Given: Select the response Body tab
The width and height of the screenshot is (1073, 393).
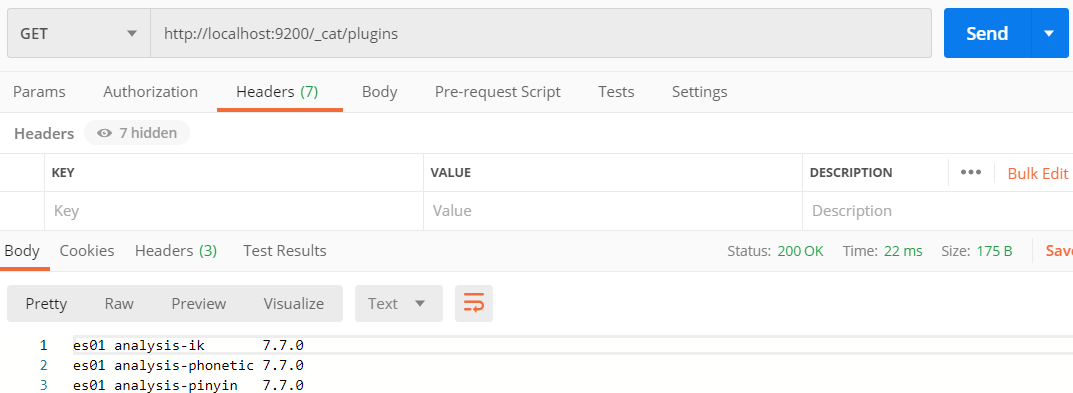Looking at the screenshot, I should click(x=22, y=251).
